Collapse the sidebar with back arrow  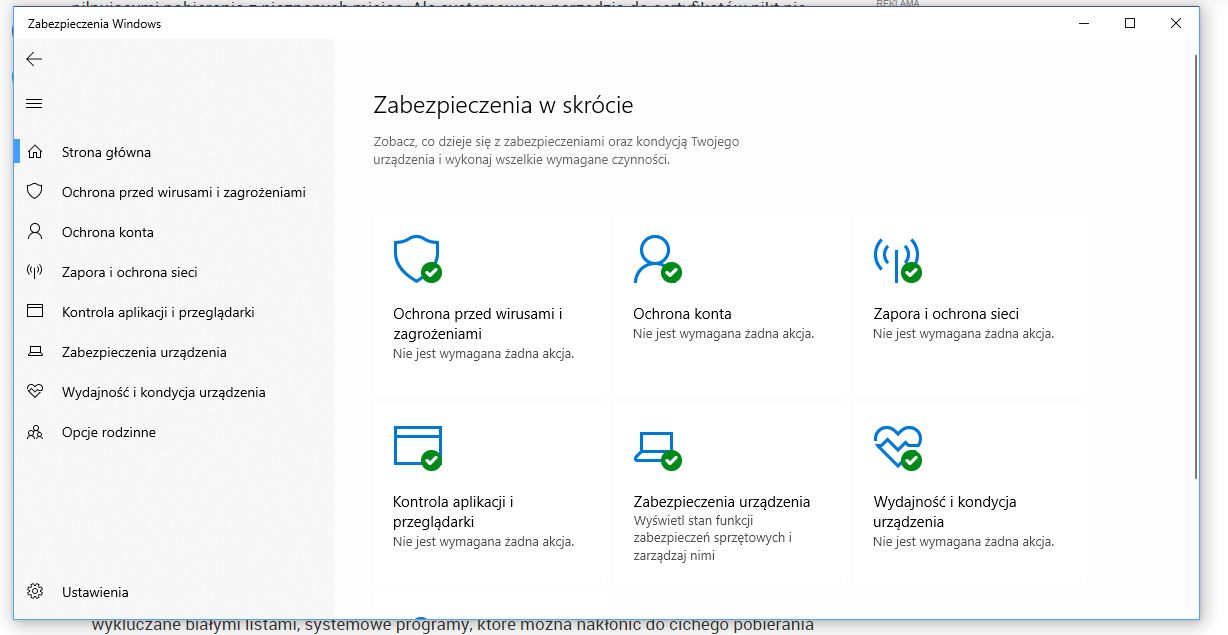pyautogui.click(x=34, y=59)
